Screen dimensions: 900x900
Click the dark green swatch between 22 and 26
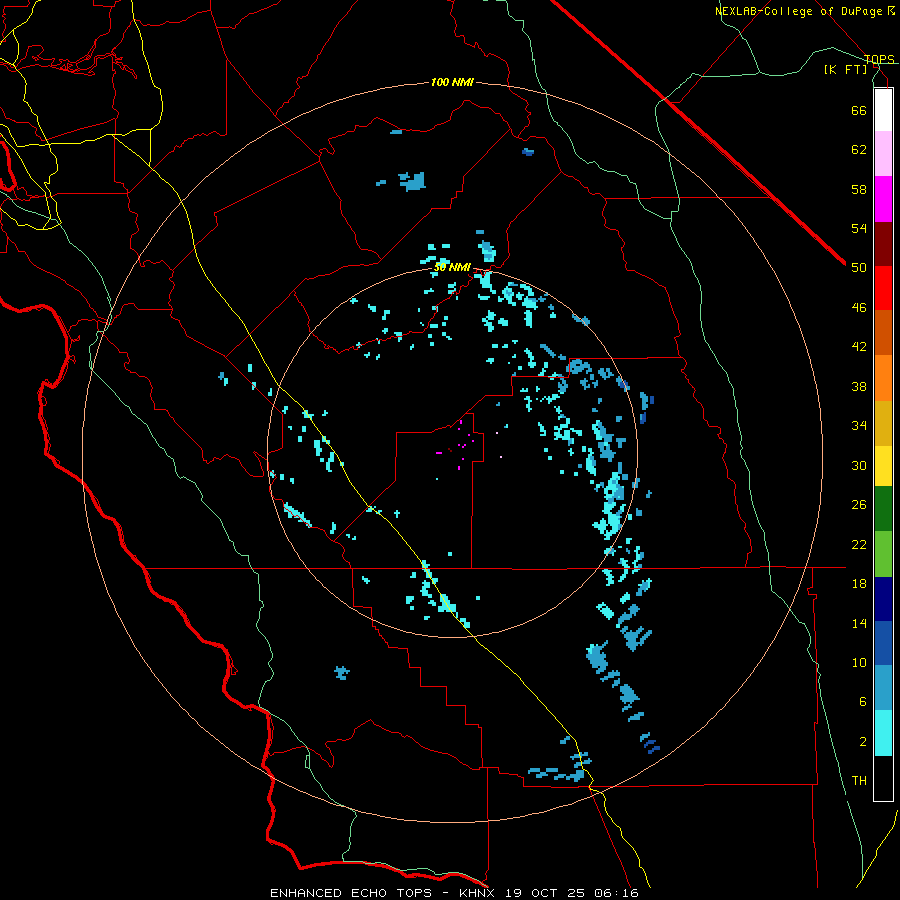(x=883, y=509)
